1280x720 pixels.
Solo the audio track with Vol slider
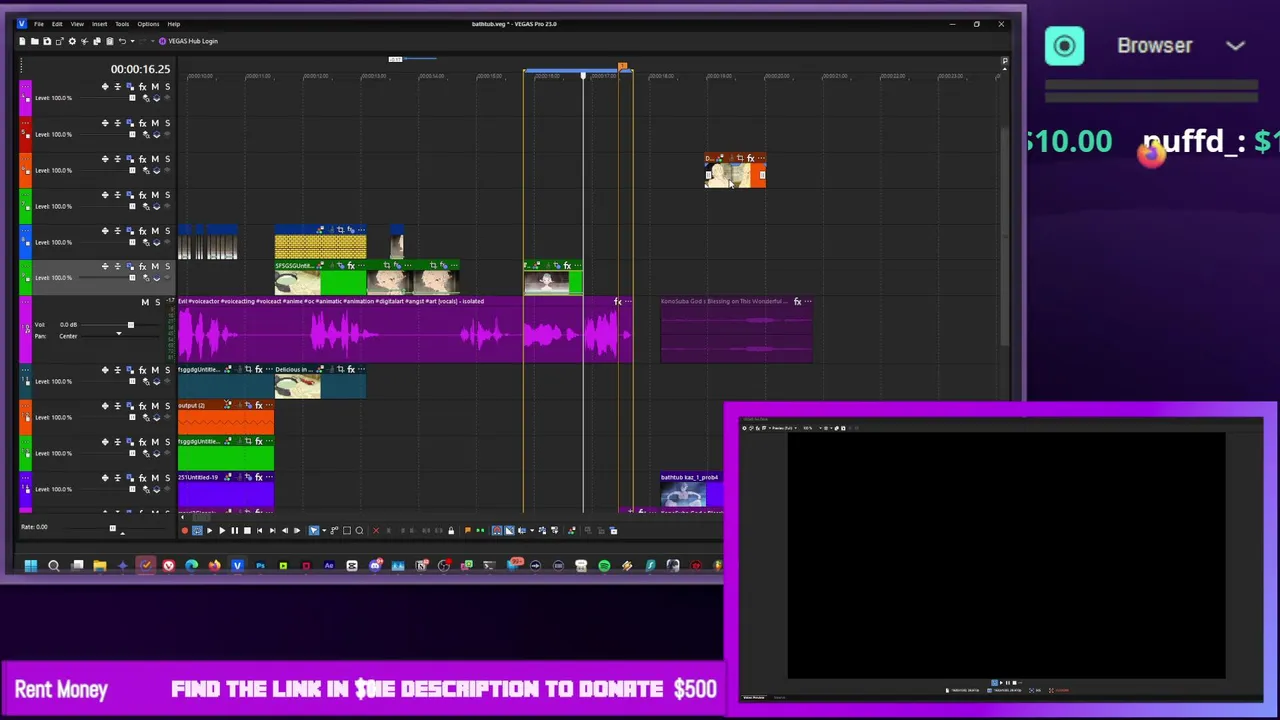(x=157, y=302)
